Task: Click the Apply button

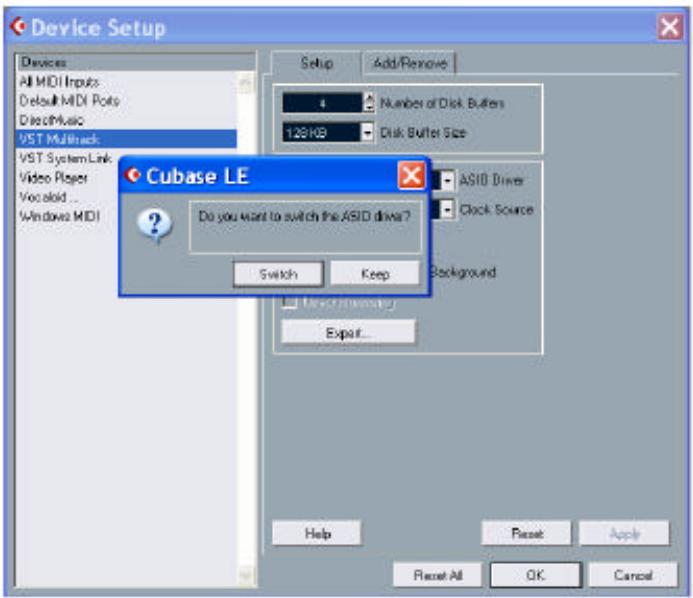Action: click(624, 533)
